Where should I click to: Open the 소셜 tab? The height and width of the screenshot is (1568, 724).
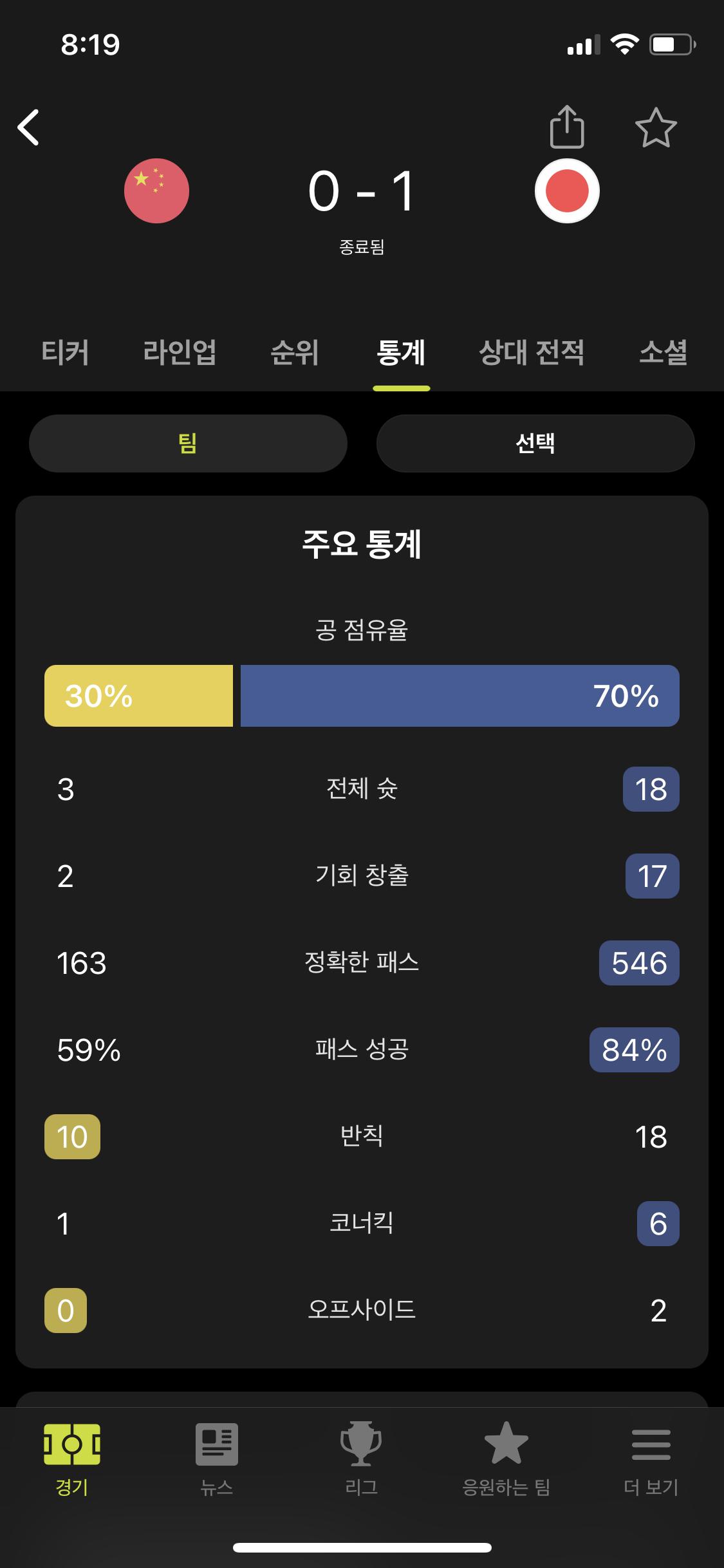[664, 352]
